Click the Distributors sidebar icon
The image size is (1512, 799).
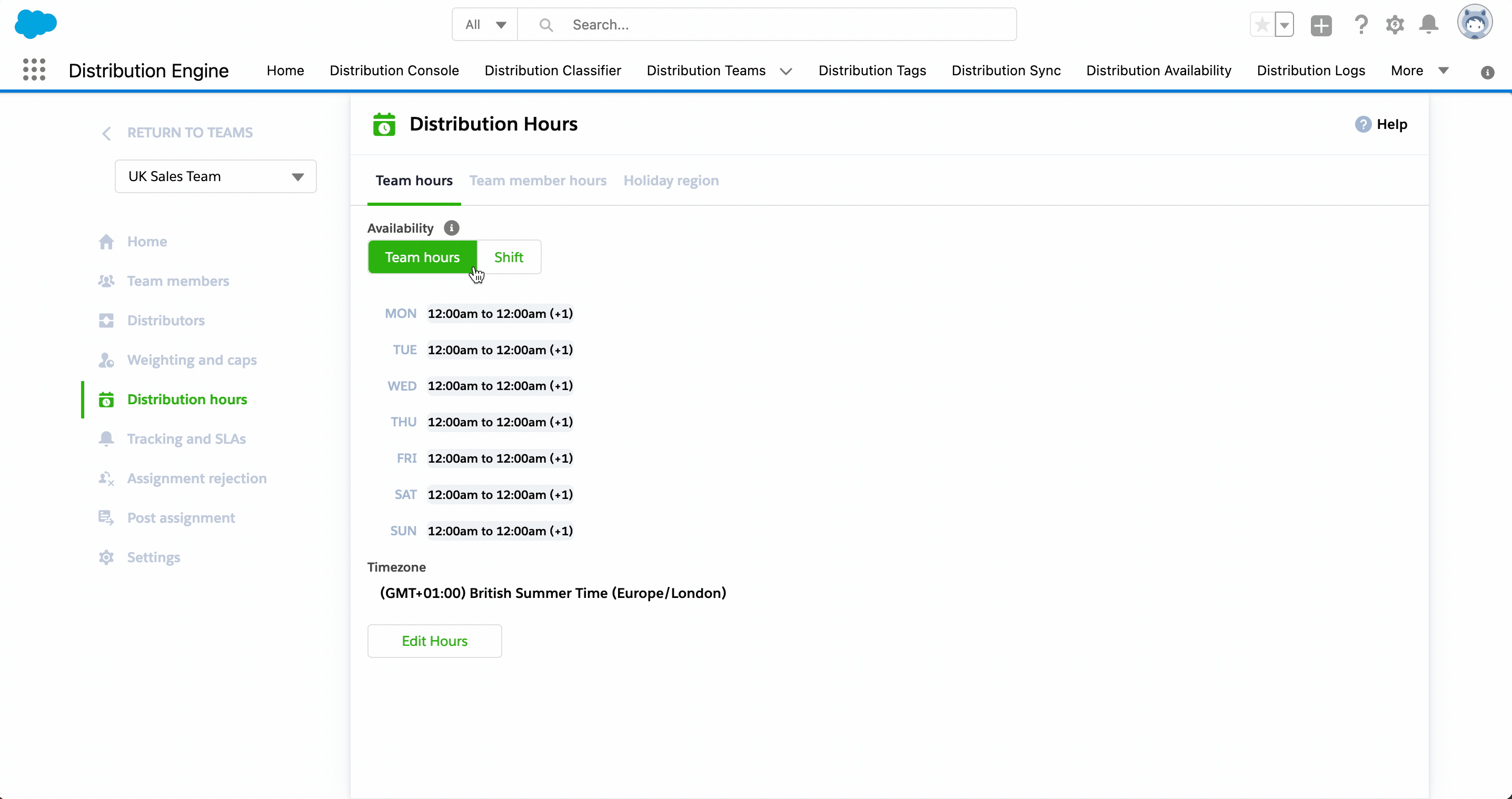point(106,321)
